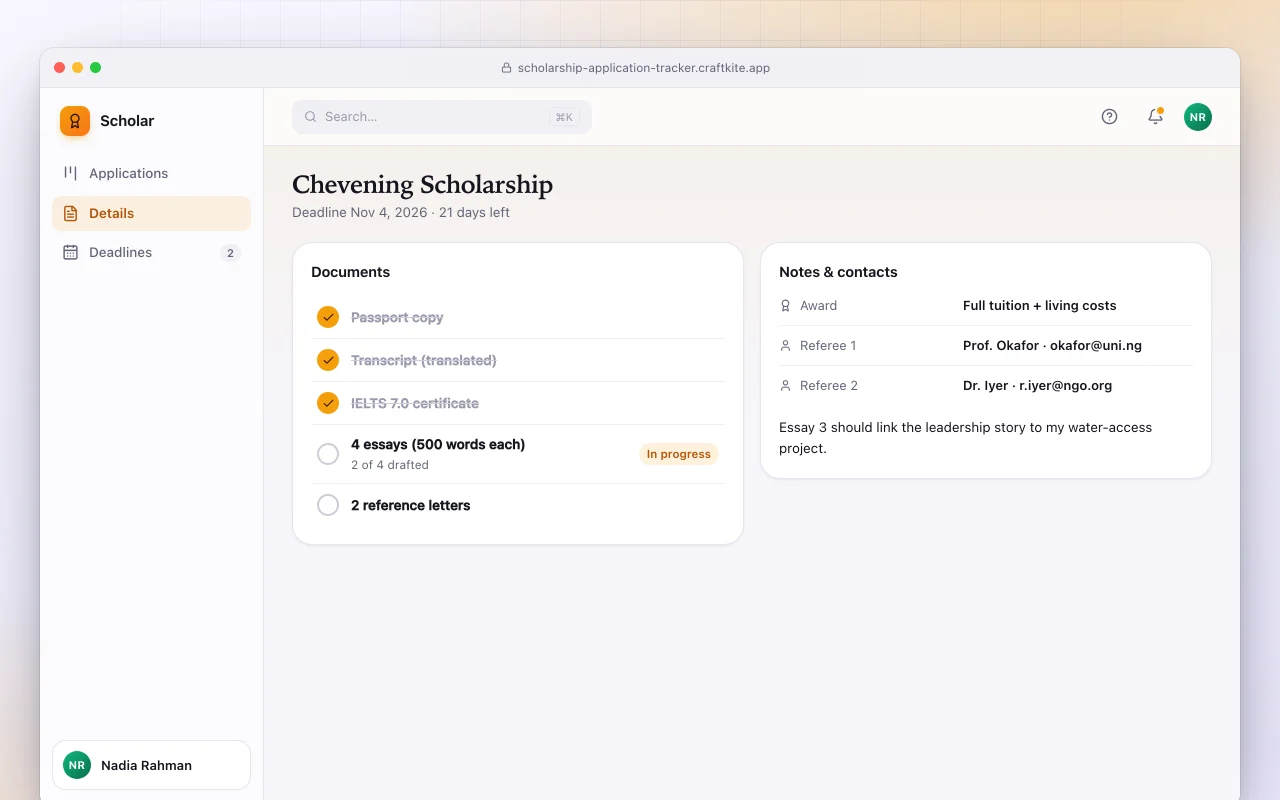This screenshot has width=1280, height=800.
Task: Uncheck the Transcript (translated) checkbox
Action: [328, 360]
